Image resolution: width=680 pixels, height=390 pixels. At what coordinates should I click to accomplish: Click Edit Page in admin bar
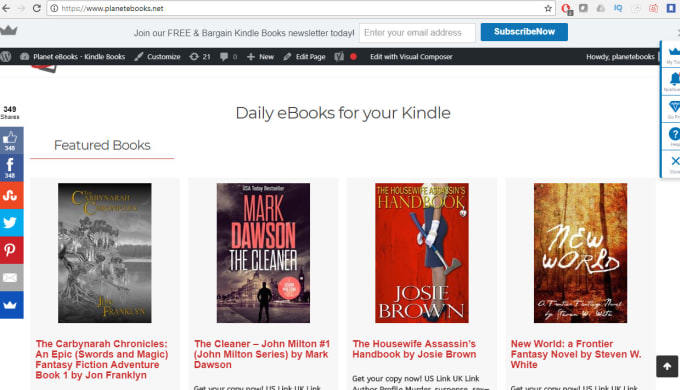coord(305,56)
